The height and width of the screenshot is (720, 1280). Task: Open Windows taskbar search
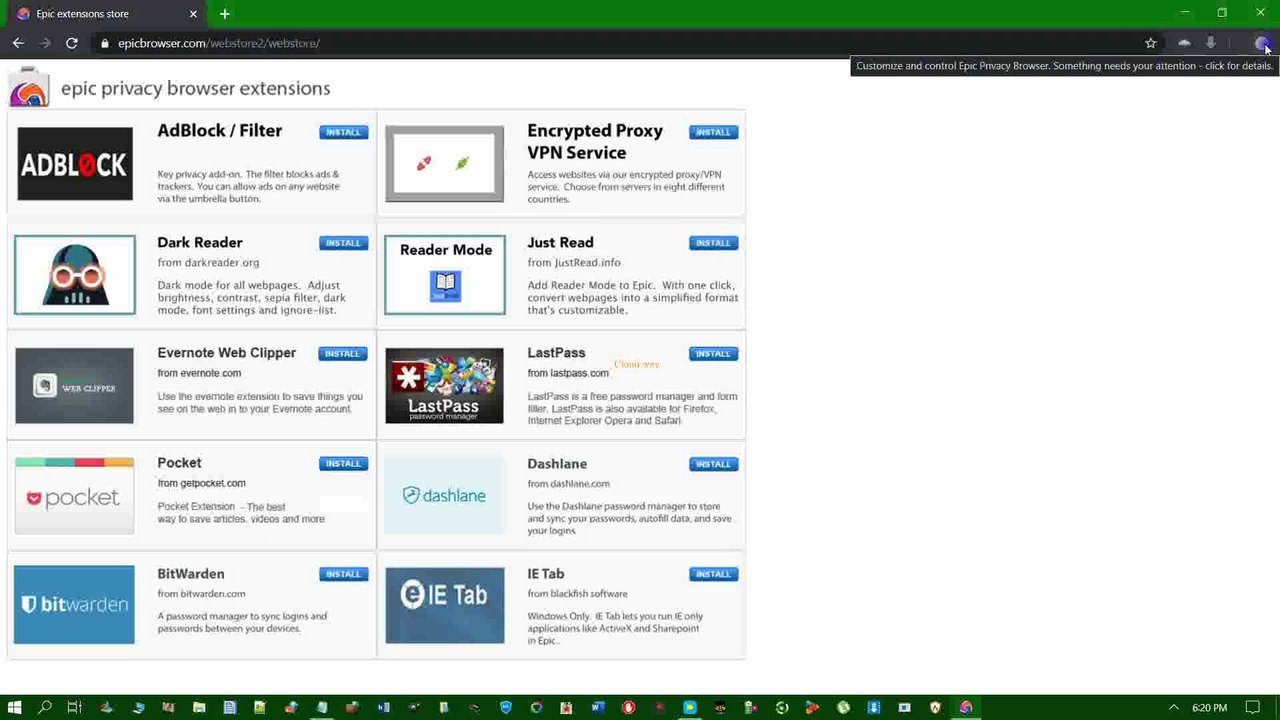pos(45,707)
